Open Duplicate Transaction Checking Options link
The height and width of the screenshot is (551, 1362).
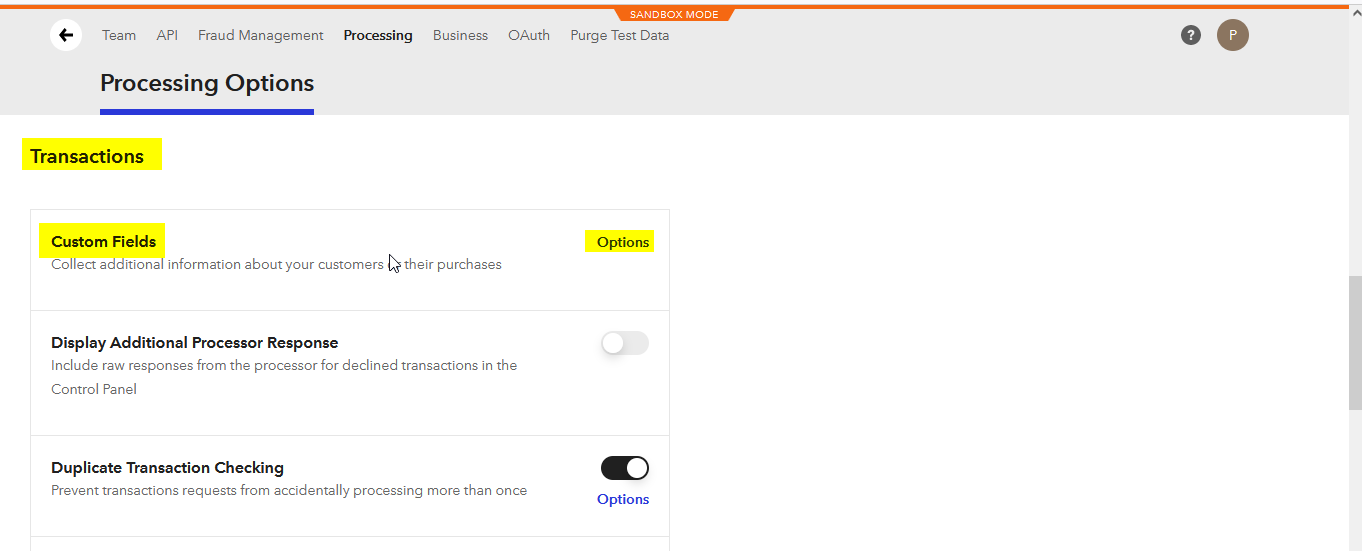point(622,499)
